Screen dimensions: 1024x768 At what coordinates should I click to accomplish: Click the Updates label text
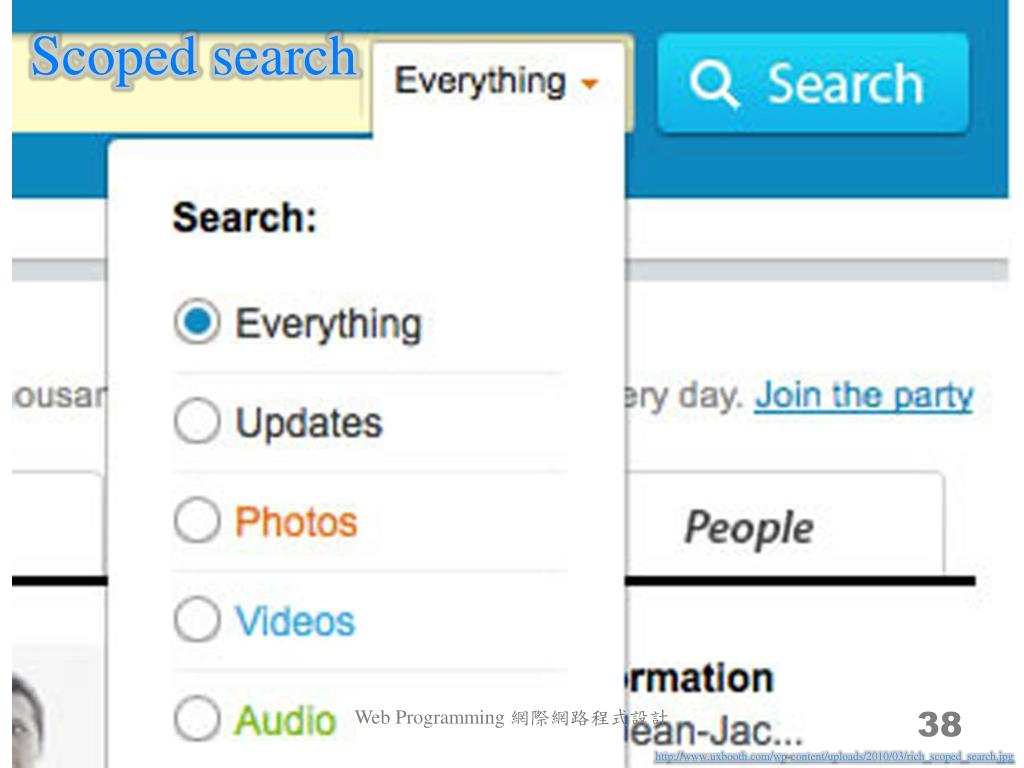coord(309,424)
